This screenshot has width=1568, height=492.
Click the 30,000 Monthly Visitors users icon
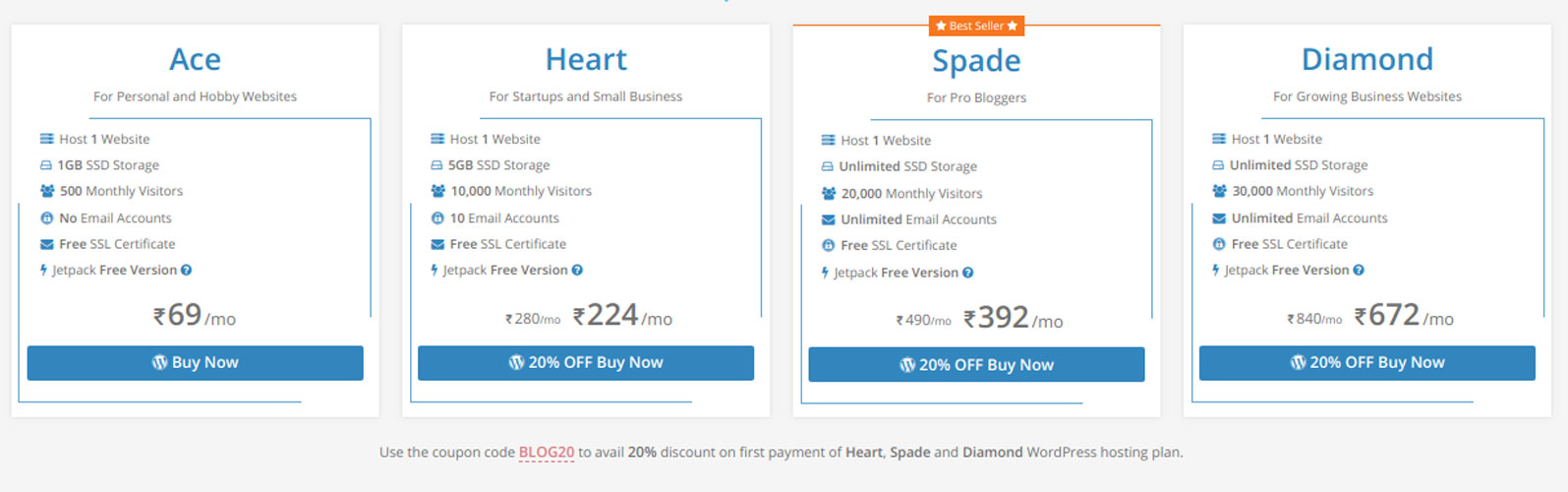(x=1220, y=191)
